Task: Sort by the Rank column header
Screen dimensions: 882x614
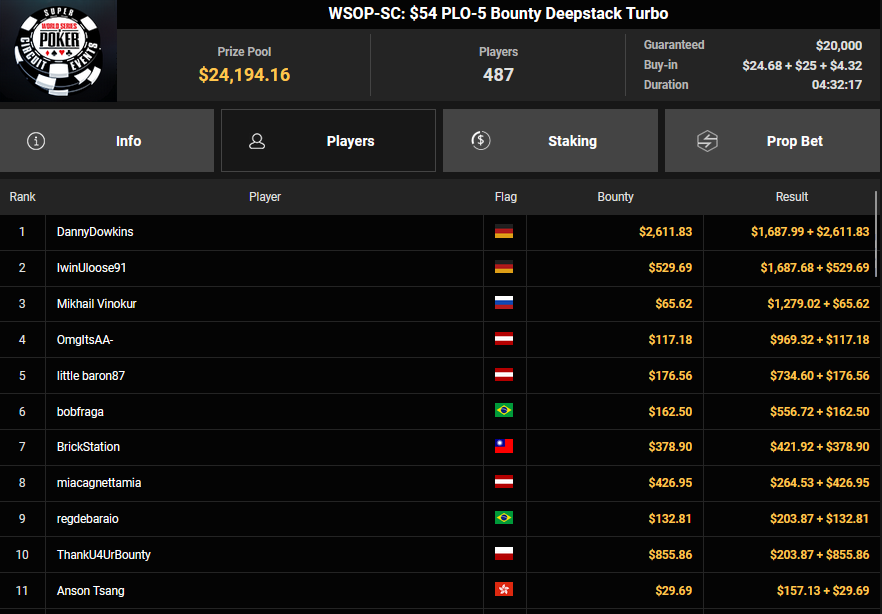Action: tap(22, 197)
